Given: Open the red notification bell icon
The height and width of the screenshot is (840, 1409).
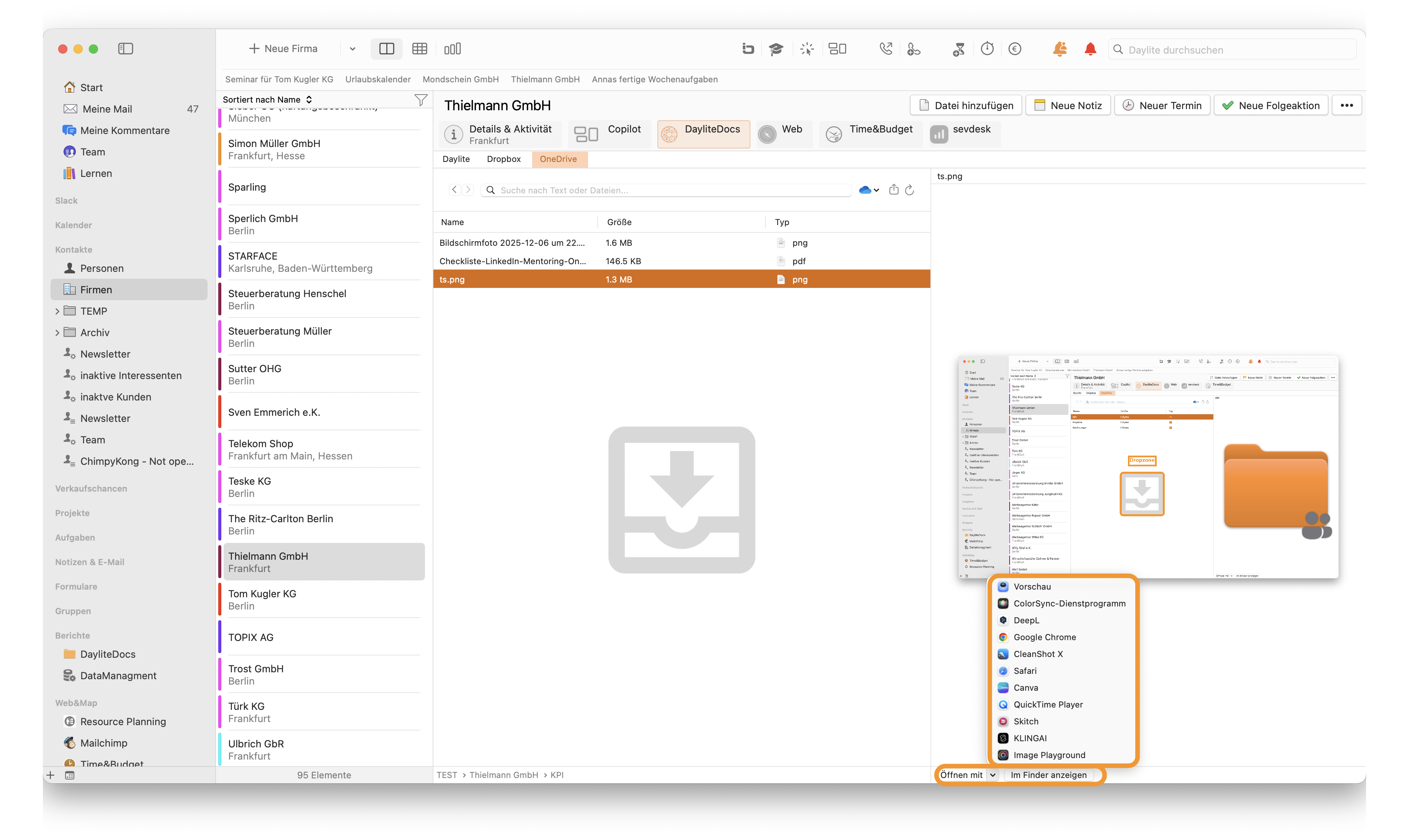Looking at the screenshot, I should [1090, 49].
